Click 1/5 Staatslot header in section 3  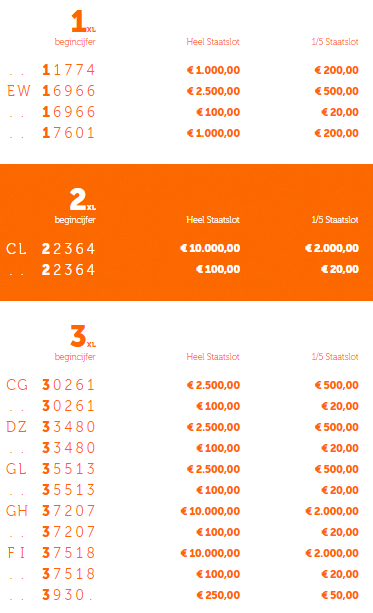tap(335, 357)
